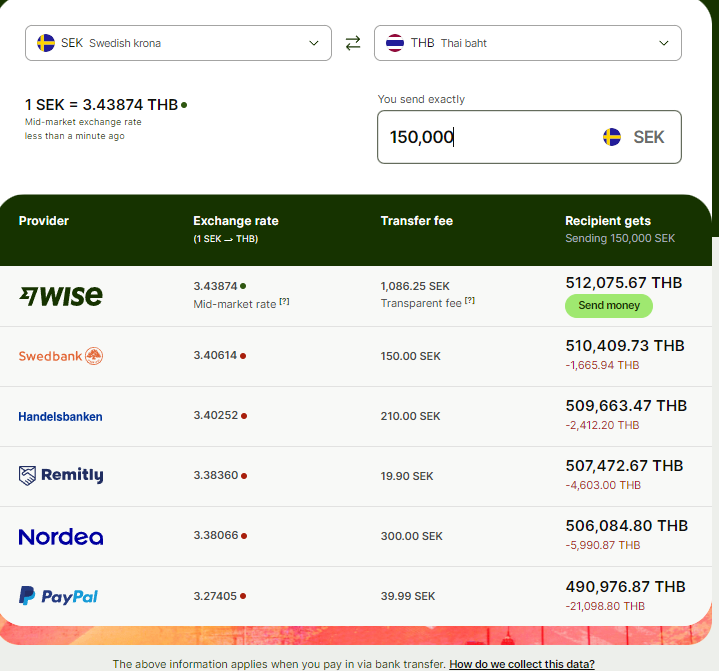This screenshot has width=719, height=671.
Task: Open "How do we collect this data?" link
Action: click(522, 664)
